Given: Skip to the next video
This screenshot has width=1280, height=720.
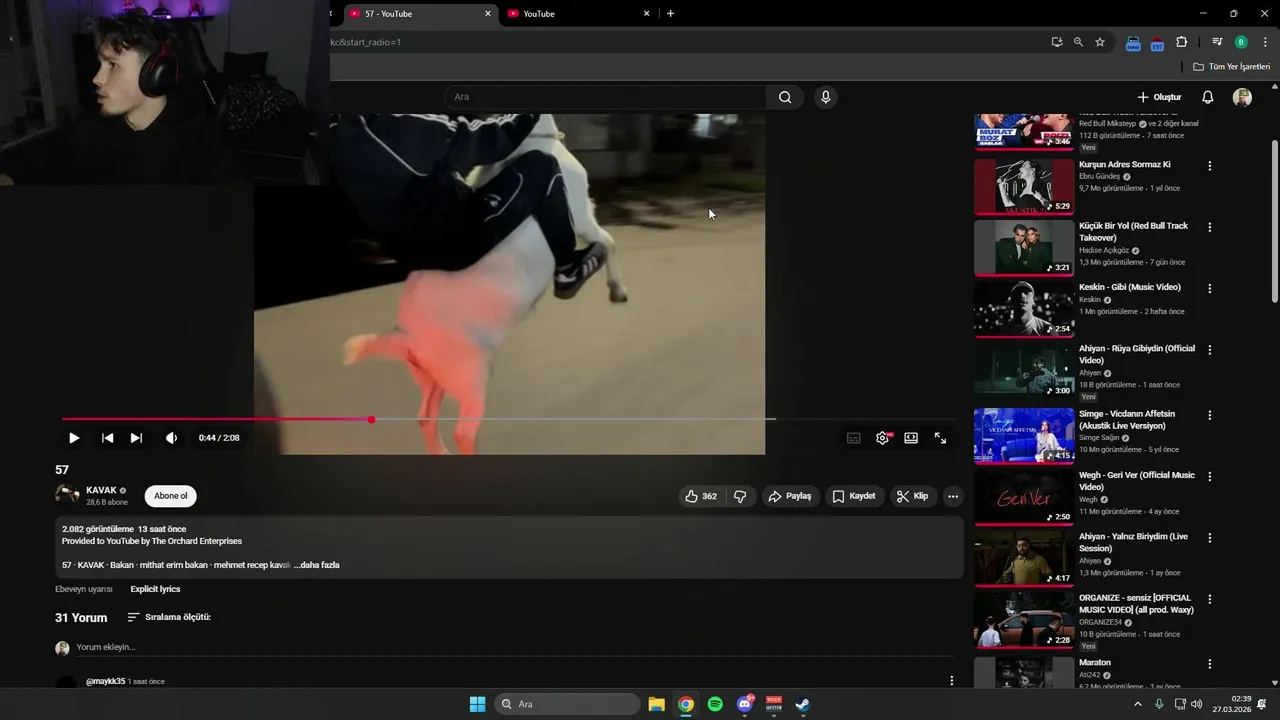Looking at the screenshot, I should point(136,438).
